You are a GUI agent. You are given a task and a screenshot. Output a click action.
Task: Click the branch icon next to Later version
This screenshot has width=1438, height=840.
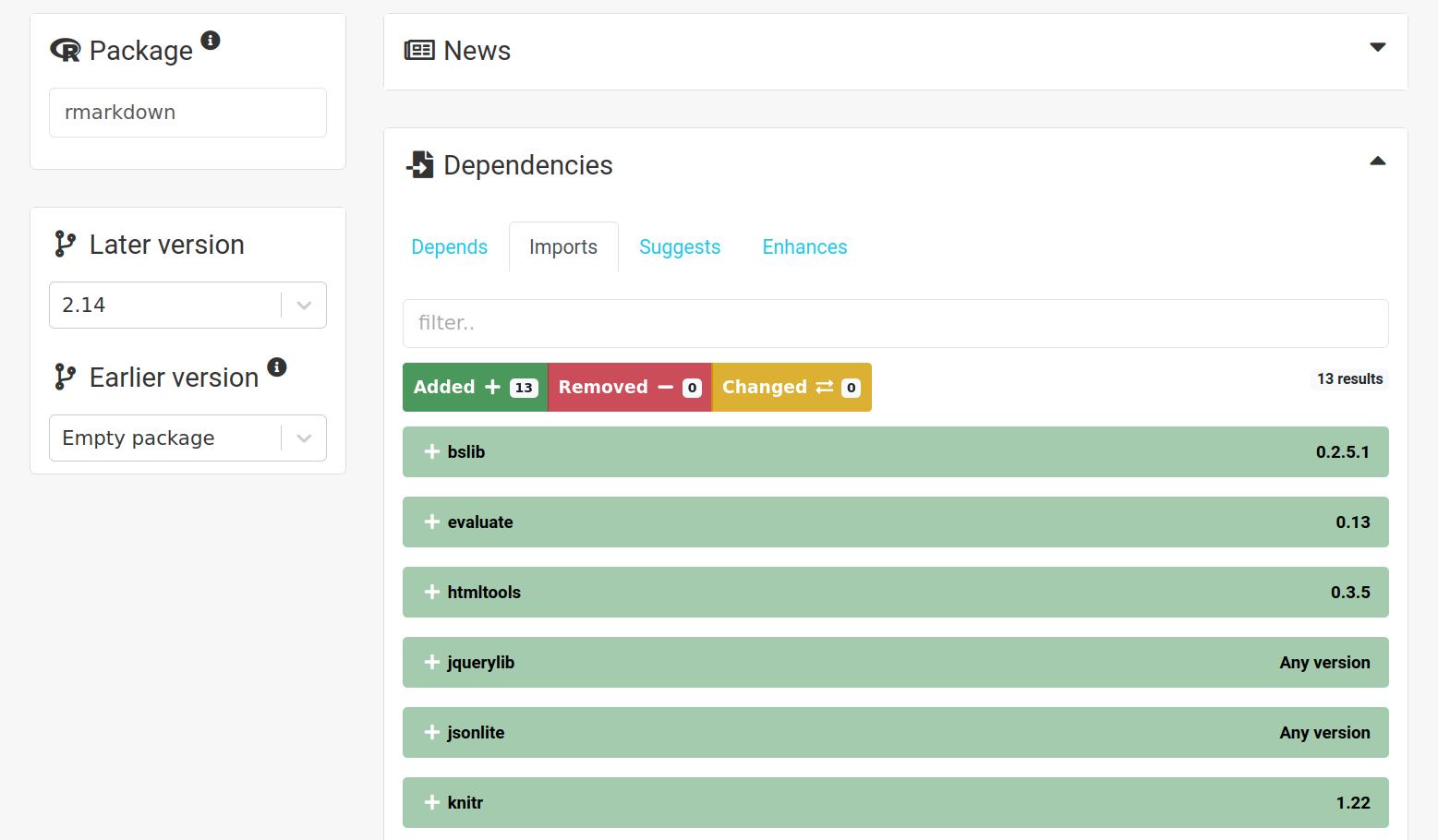pyautogui.click(x=65, y=244)
